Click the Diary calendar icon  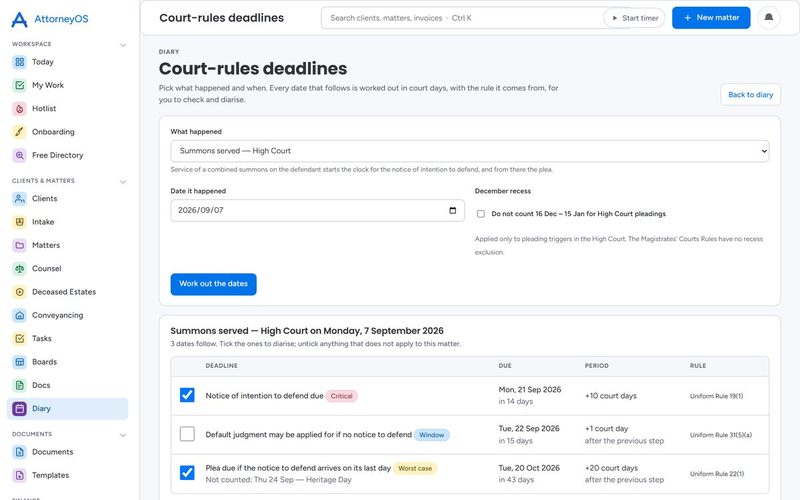pyautogui.click(x=19, y=409)
